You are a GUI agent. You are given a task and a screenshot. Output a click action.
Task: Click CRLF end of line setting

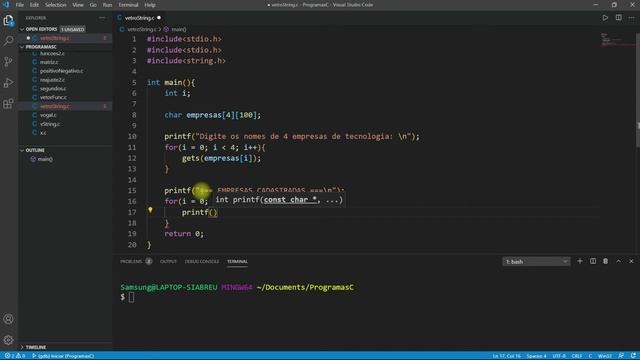(577, 356)
